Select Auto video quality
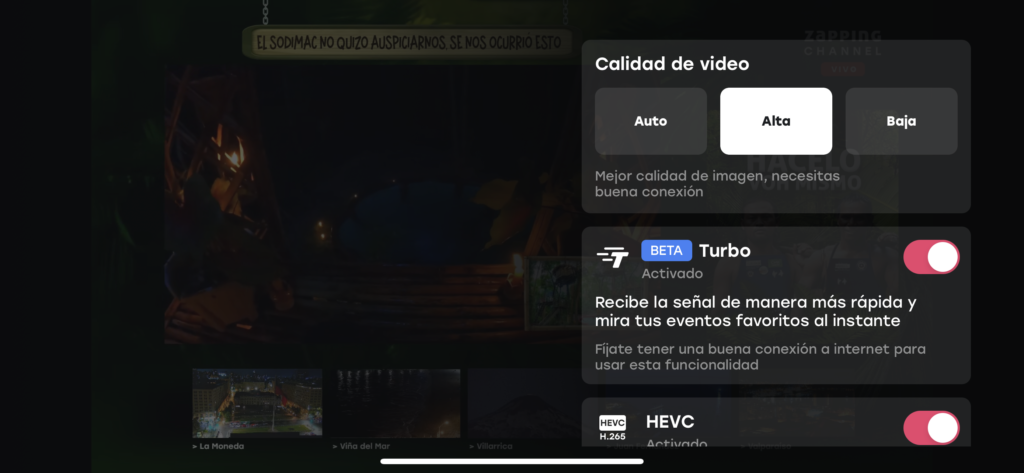Image resolution: width=1024 pixels, height=473 pixels. tap(650, 121)
